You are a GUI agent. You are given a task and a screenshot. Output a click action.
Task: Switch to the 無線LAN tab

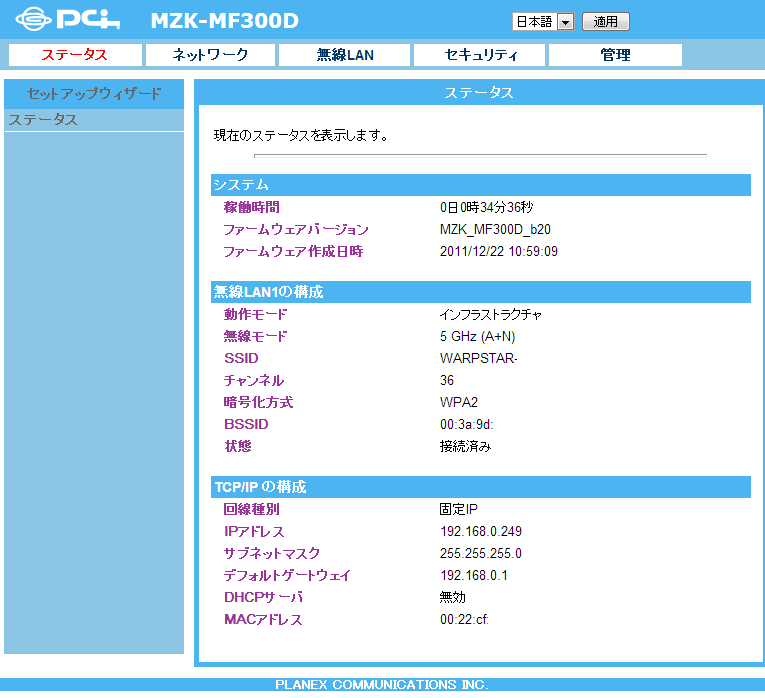coord(344,55)
